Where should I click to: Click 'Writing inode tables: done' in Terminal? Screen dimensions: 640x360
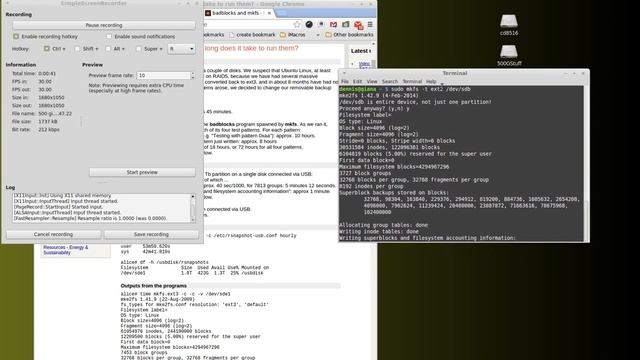(379, 231)
